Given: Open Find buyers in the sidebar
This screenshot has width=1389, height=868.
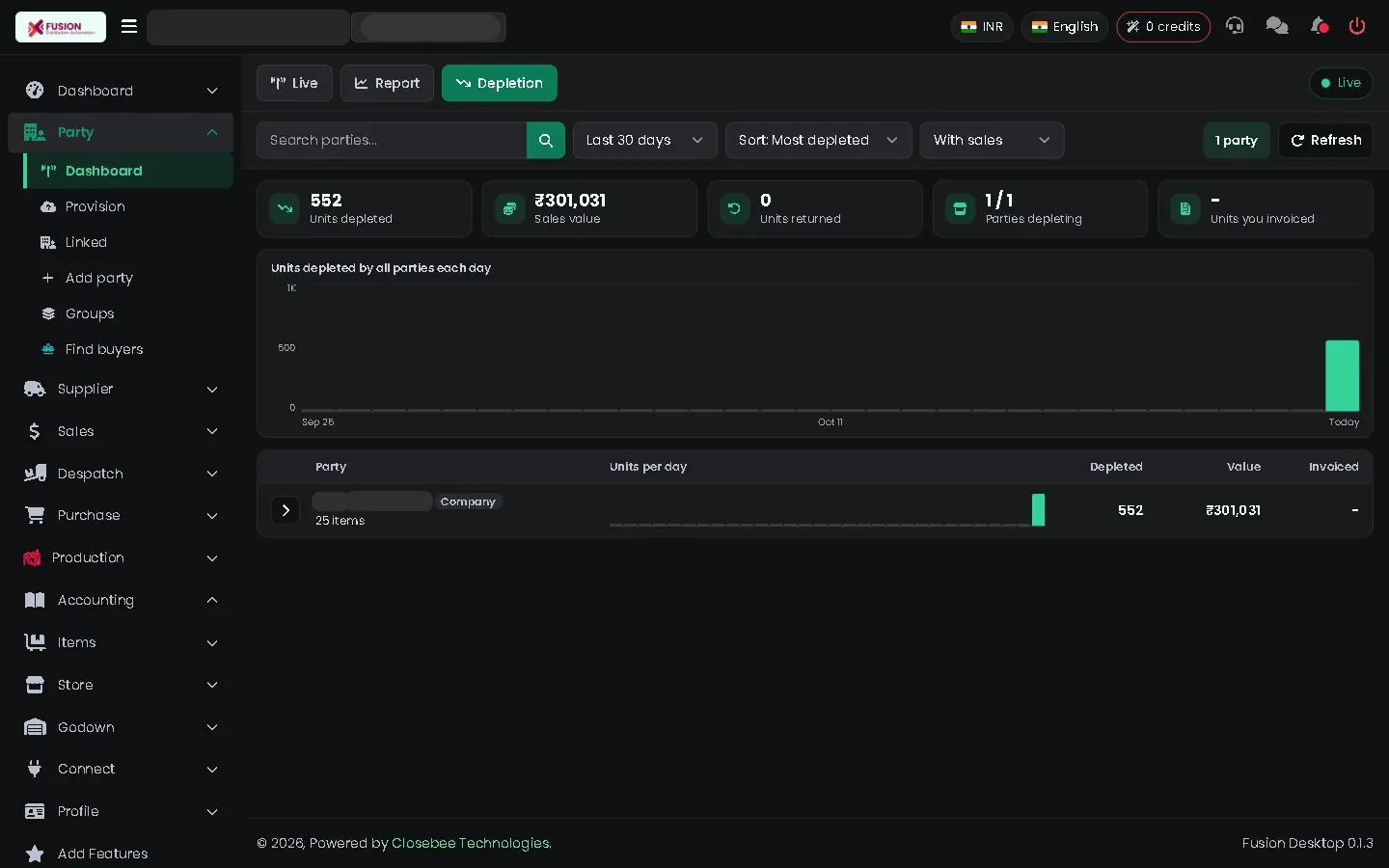Looking at the screenshot, I should click(128, 349).
